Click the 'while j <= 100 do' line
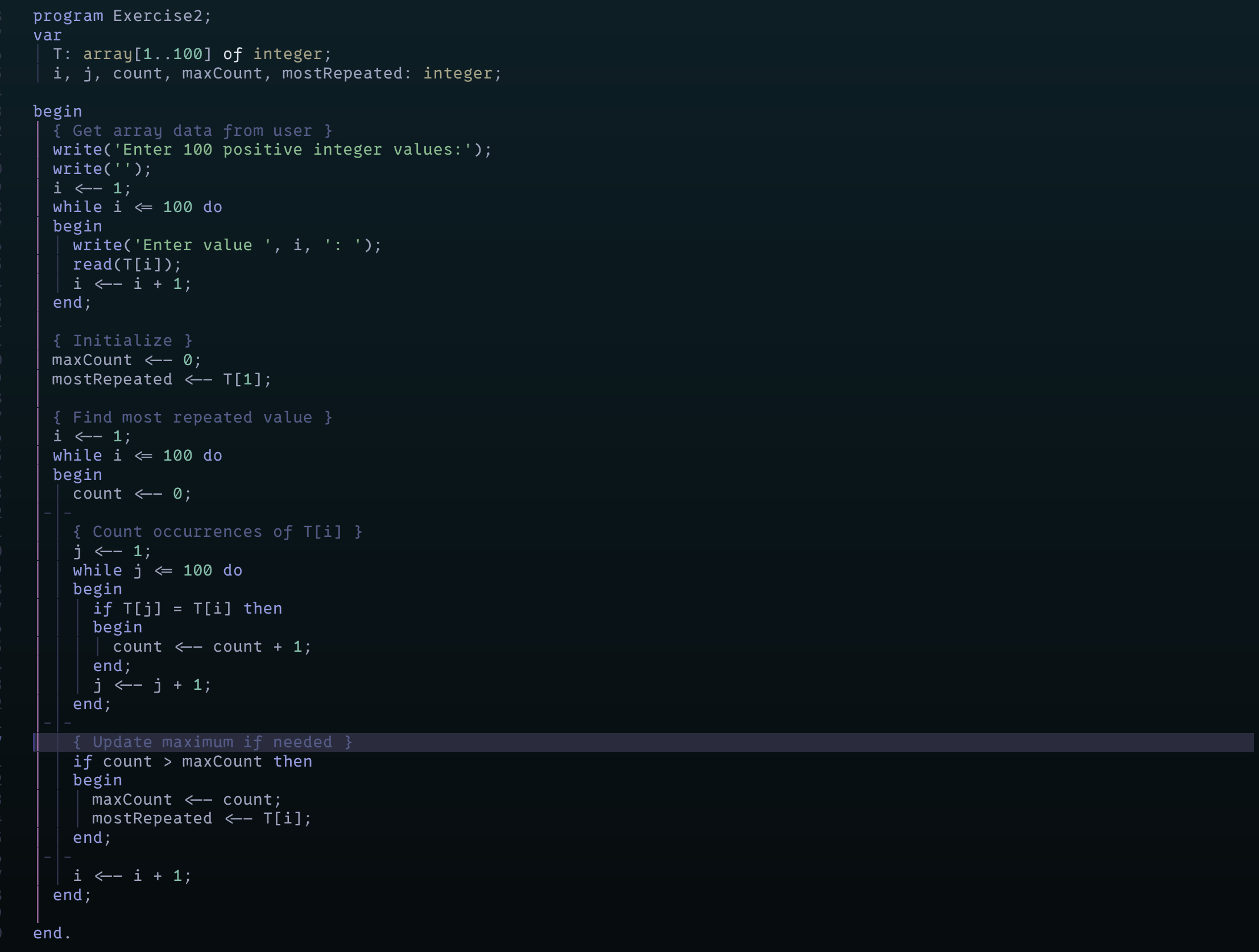 coord(157,570)
